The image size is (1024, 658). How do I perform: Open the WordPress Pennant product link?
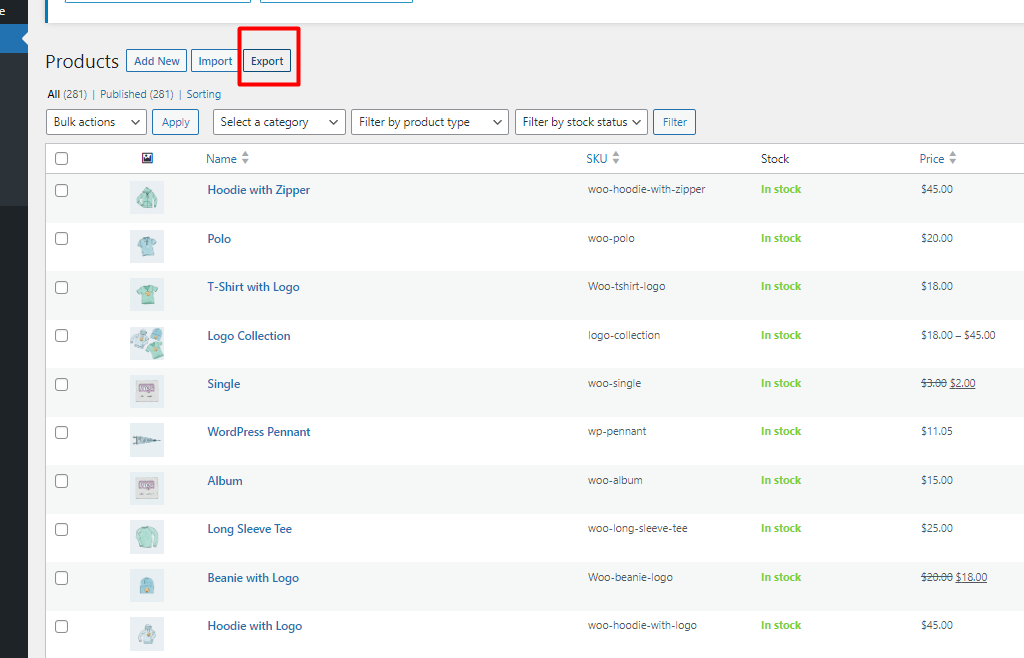[259, 432]
